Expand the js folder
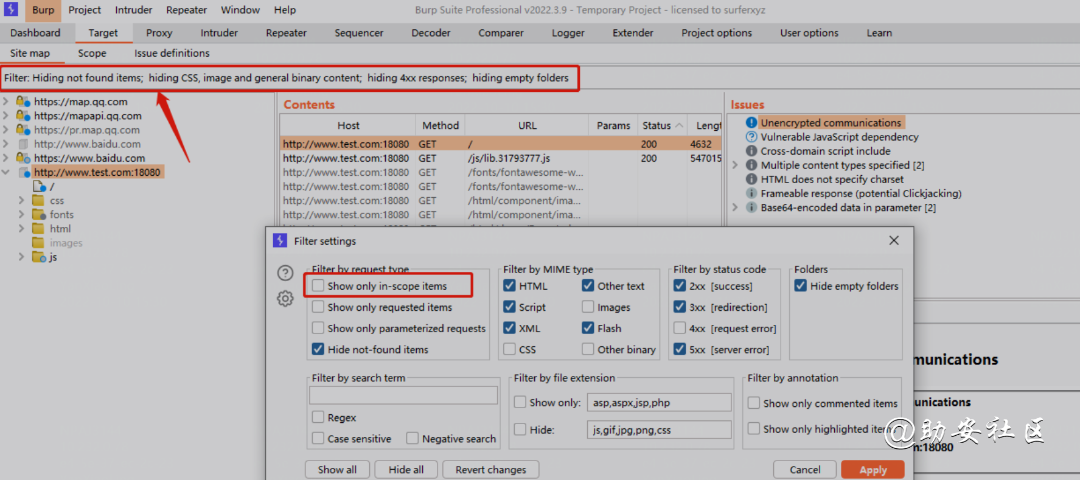 click(x=22, y=257)
